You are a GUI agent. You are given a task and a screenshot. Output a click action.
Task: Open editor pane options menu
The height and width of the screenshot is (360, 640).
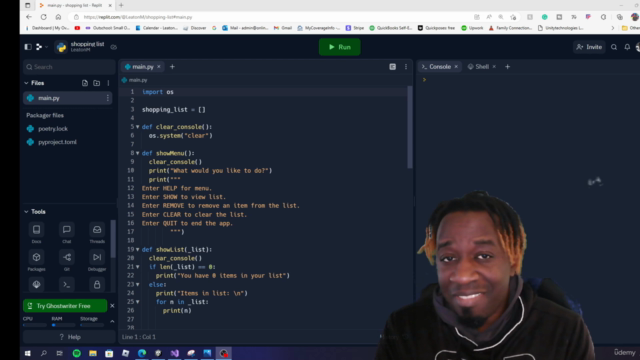click(x=406, y=67)
